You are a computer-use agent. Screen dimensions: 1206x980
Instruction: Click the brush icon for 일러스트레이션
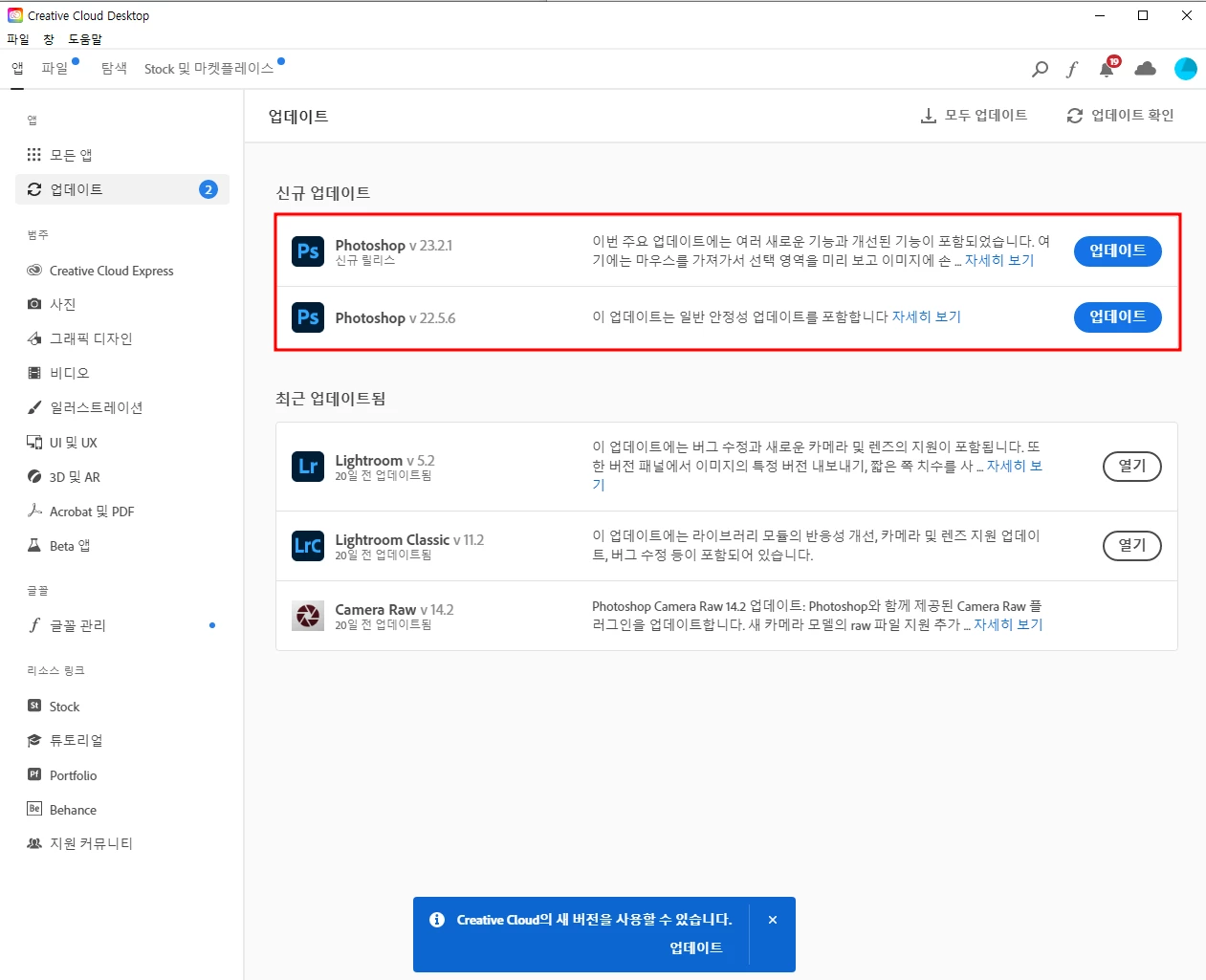coord(34,407)
